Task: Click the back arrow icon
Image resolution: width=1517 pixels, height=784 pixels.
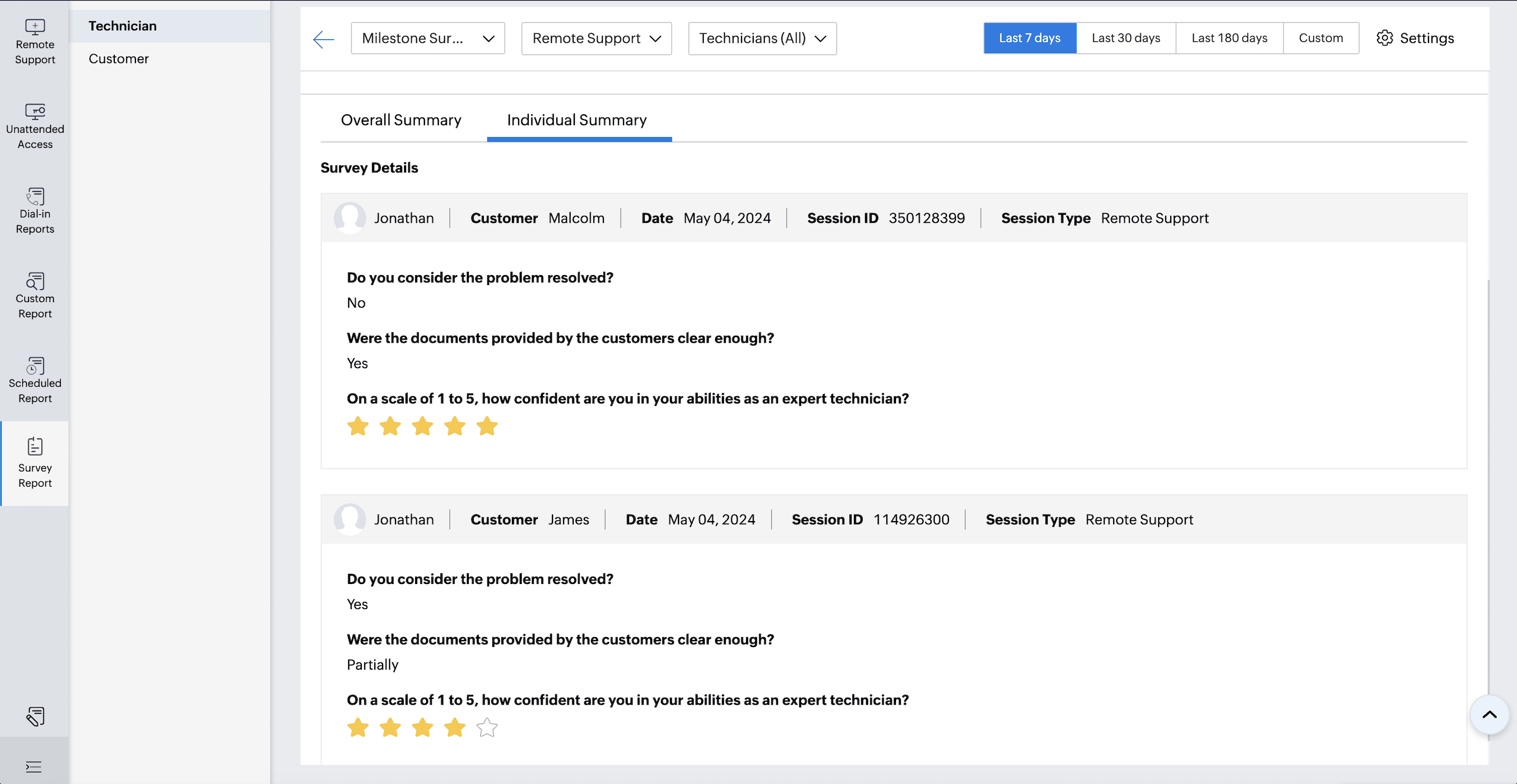Action: pyautogui.click(x=323, y=39)
